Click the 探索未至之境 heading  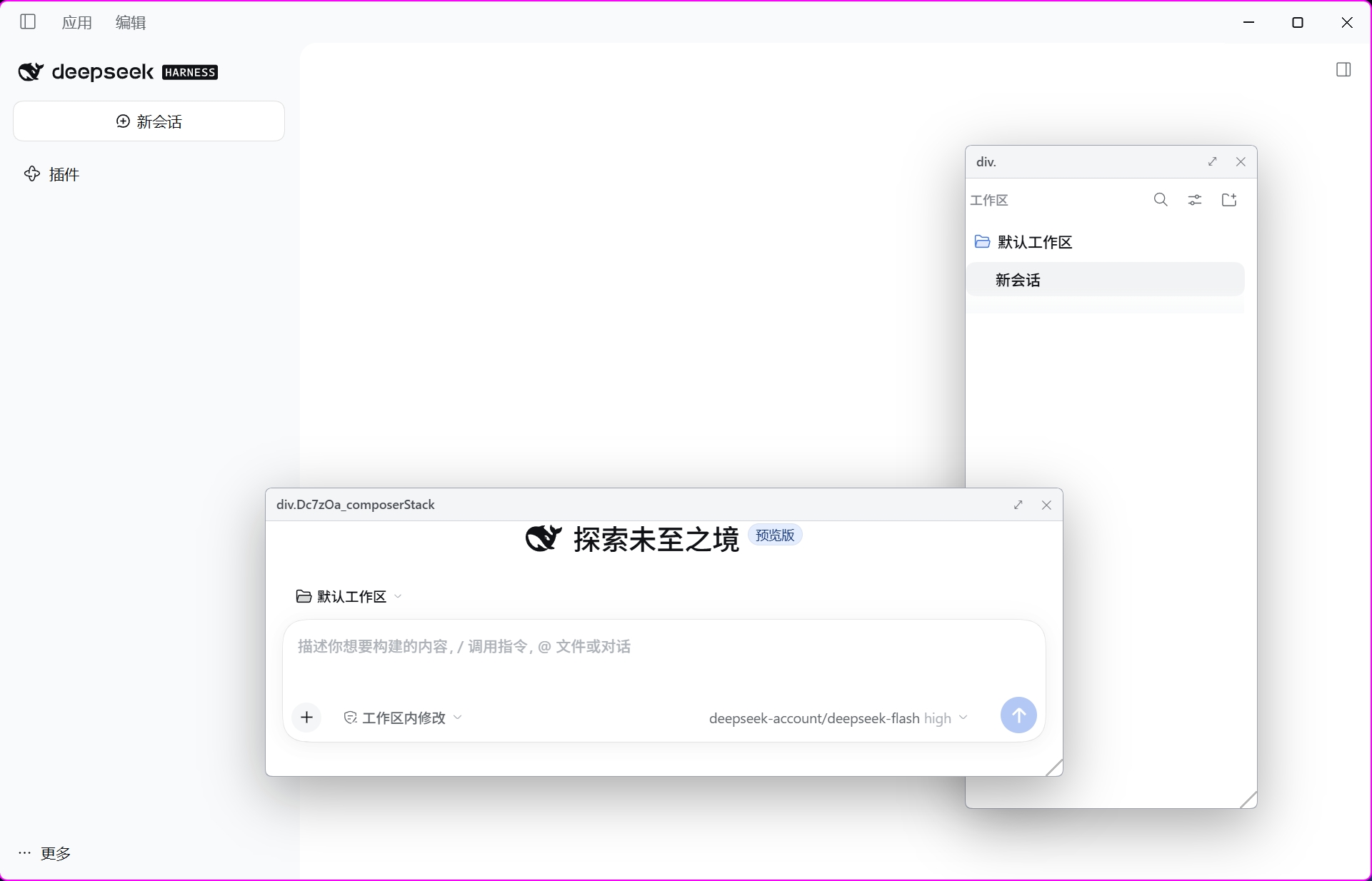[656, 540]
